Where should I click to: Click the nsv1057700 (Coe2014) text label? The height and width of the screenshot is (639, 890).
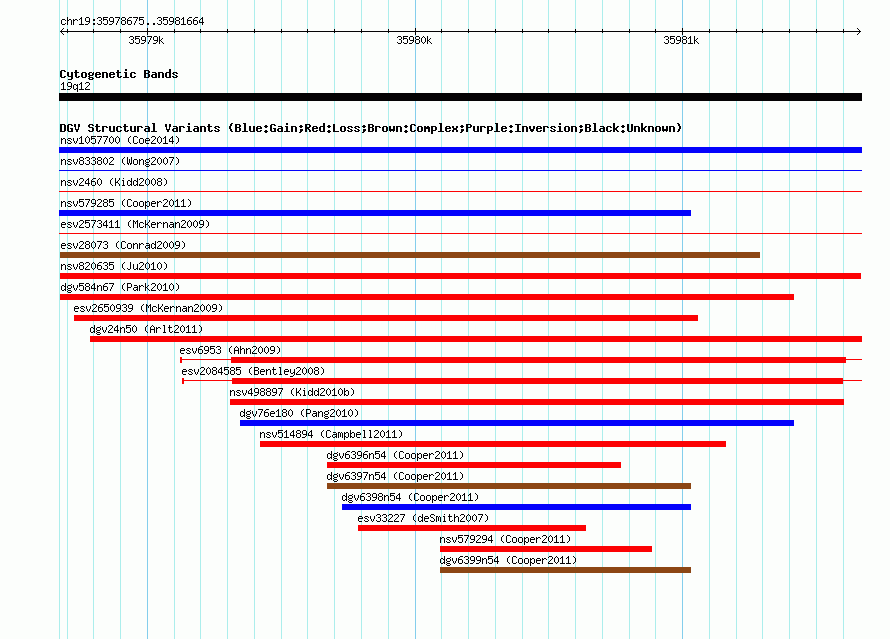coord(120,140)
